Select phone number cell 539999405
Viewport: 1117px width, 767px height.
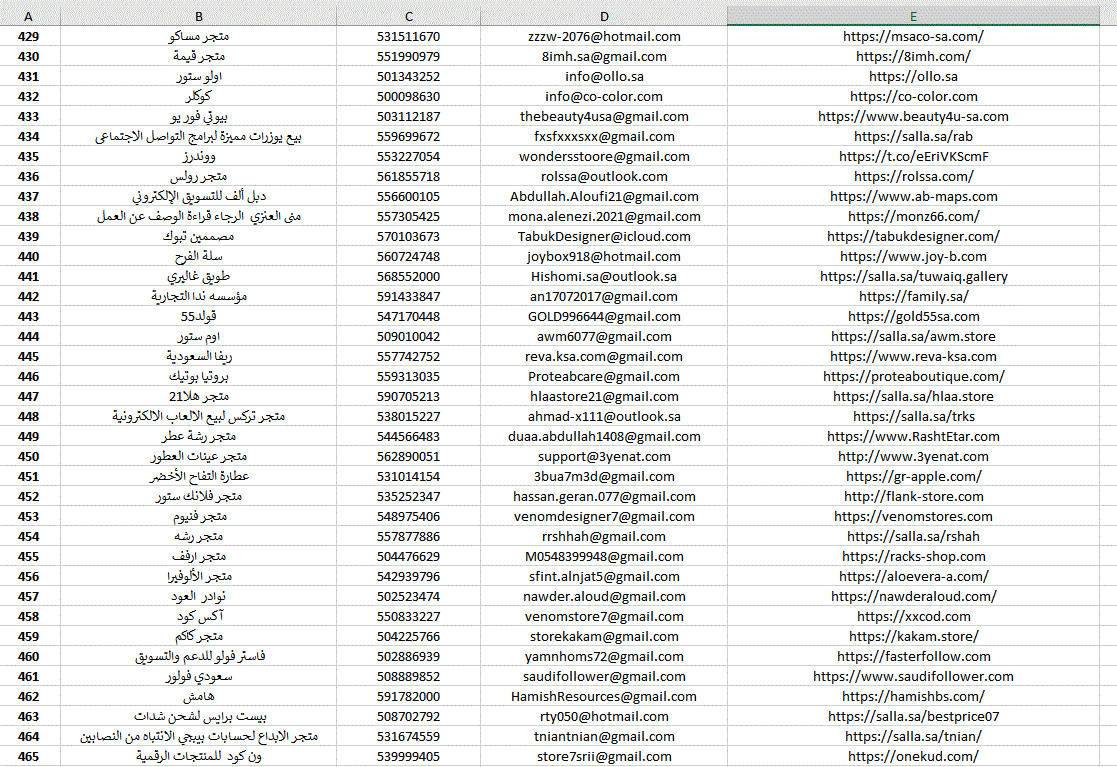tap(408, 755)
